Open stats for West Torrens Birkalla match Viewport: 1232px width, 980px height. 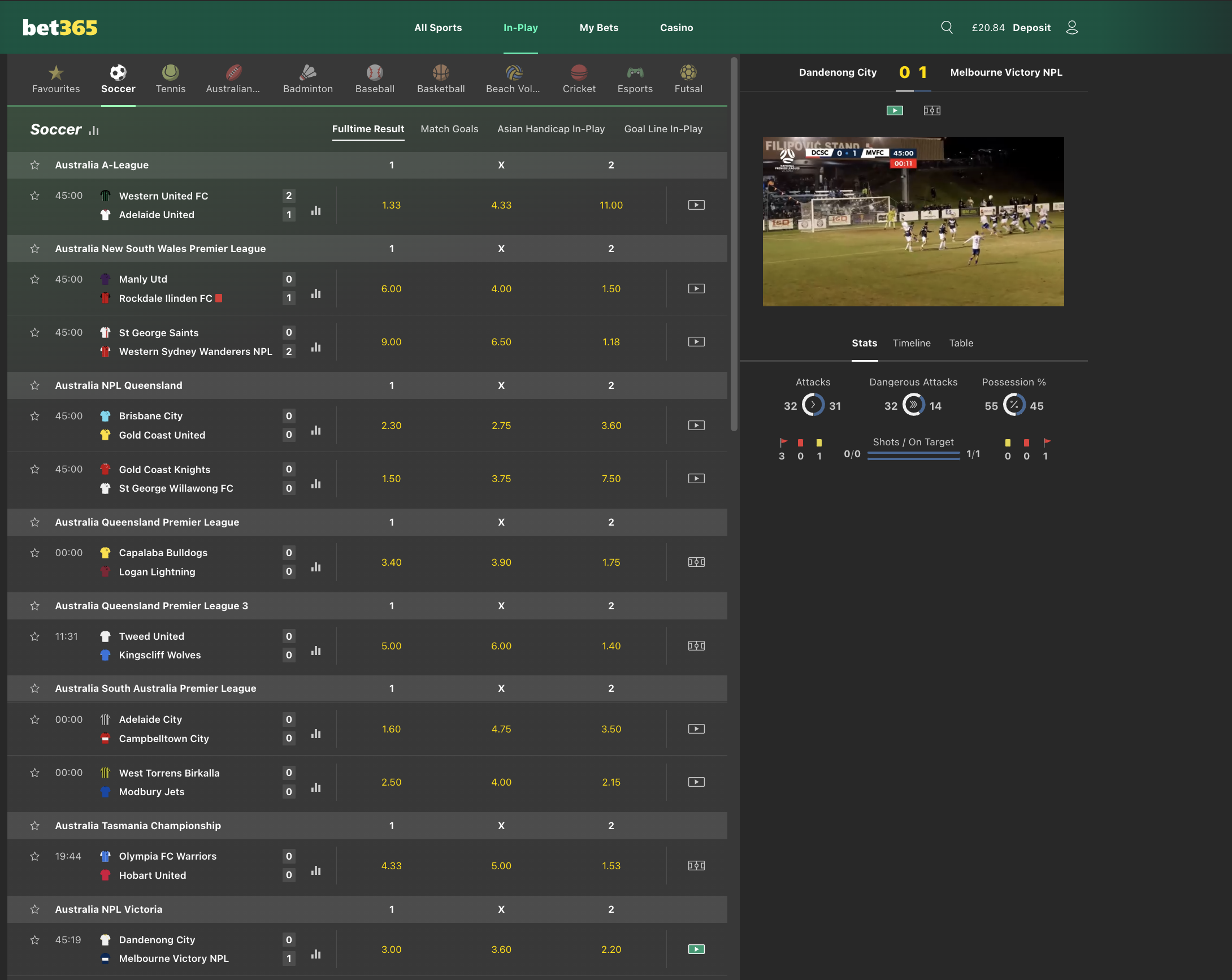(316, 787)
